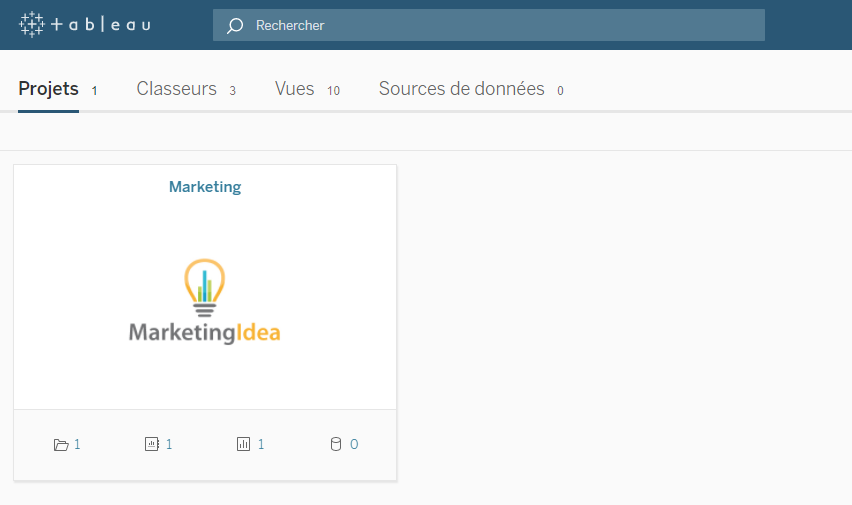Switch to the Projets tab
This screenshot has width=852, height=505.
pyautogui.click(x=48, y=89)
